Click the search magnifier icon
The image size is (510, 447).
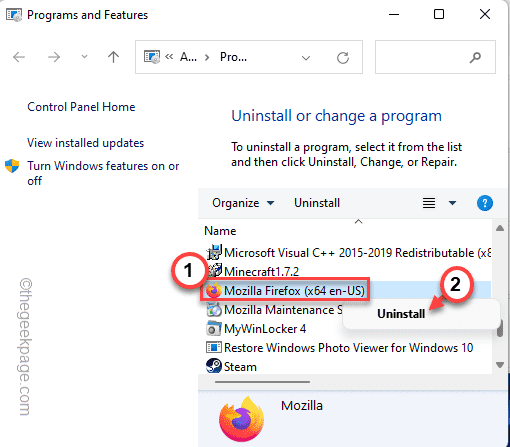[x=475, y=58]
